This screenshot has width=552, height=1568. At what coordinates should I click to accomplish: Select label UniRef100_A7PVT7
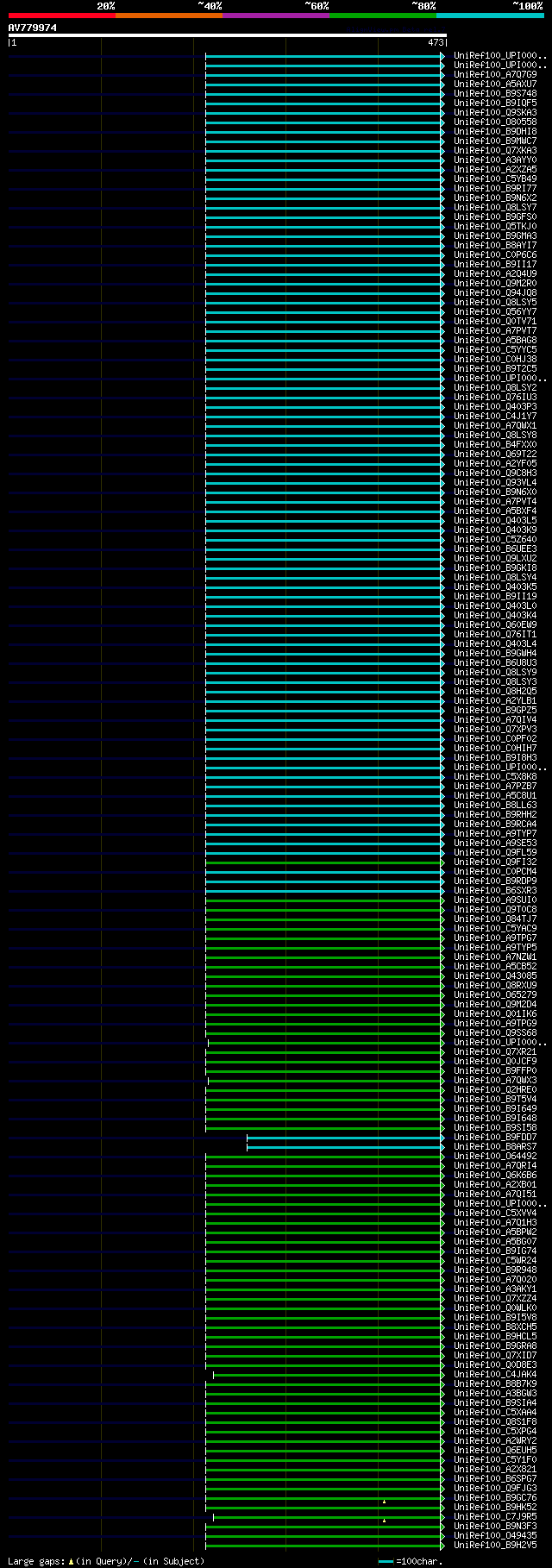click(495, 331)
